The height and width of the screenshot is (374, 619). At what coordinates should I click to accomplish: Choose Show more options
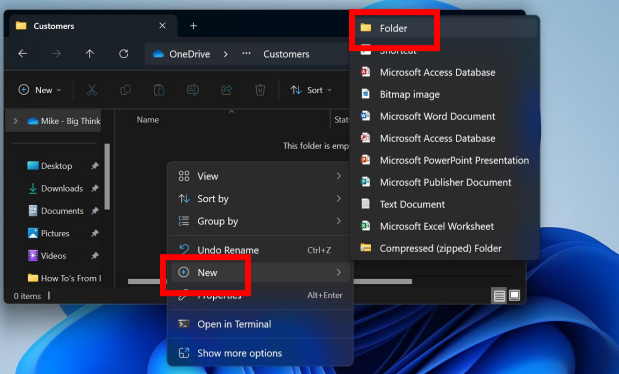pos(260,353)
